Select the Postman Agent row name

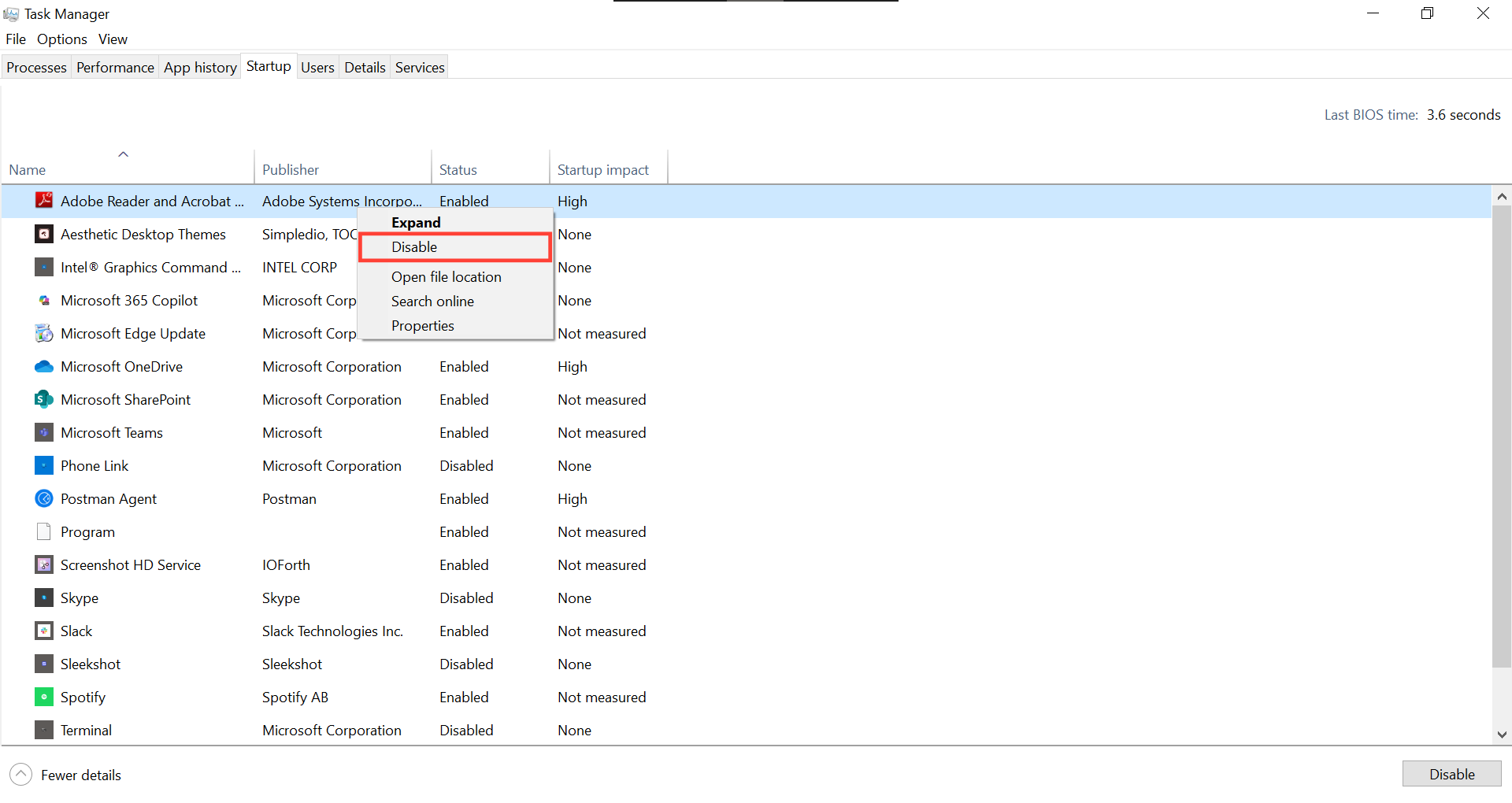point(109,499)
